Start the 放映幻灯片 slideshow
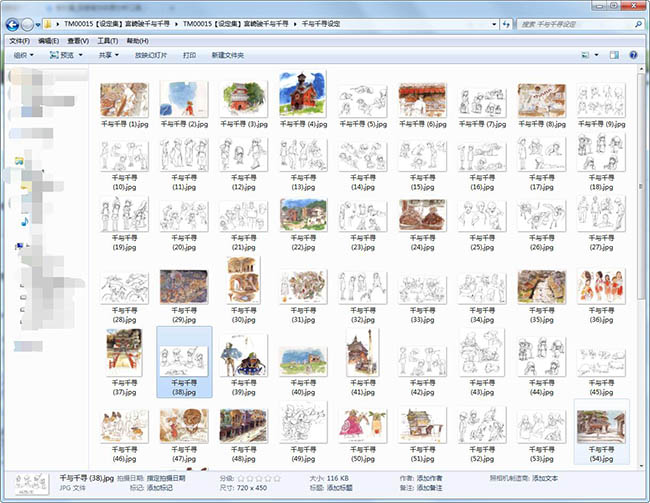 pos(151,55)
